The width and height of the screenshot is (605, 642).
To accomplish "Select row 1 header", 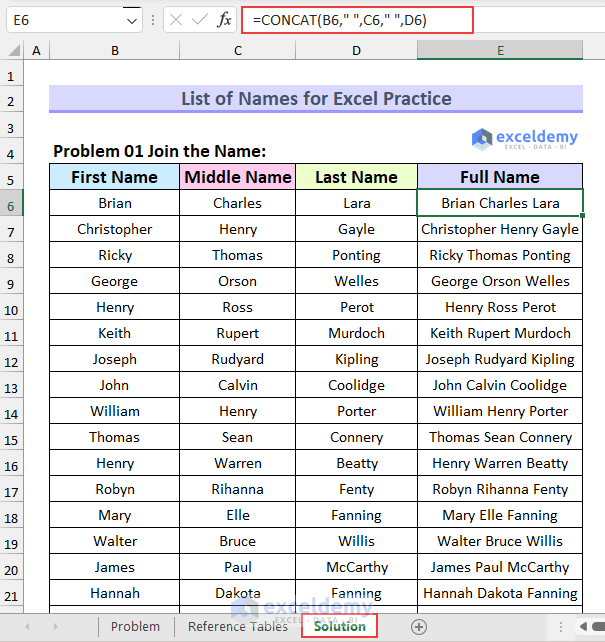I will pyautogui.click(x=11, y=77).
